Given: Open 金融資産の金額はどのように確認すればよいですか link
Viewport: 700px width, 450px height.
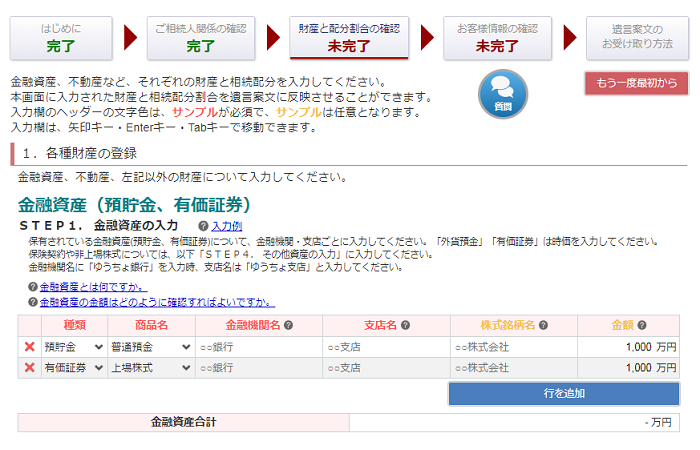Looking at the screenshot, I should [x=157, y=302].
